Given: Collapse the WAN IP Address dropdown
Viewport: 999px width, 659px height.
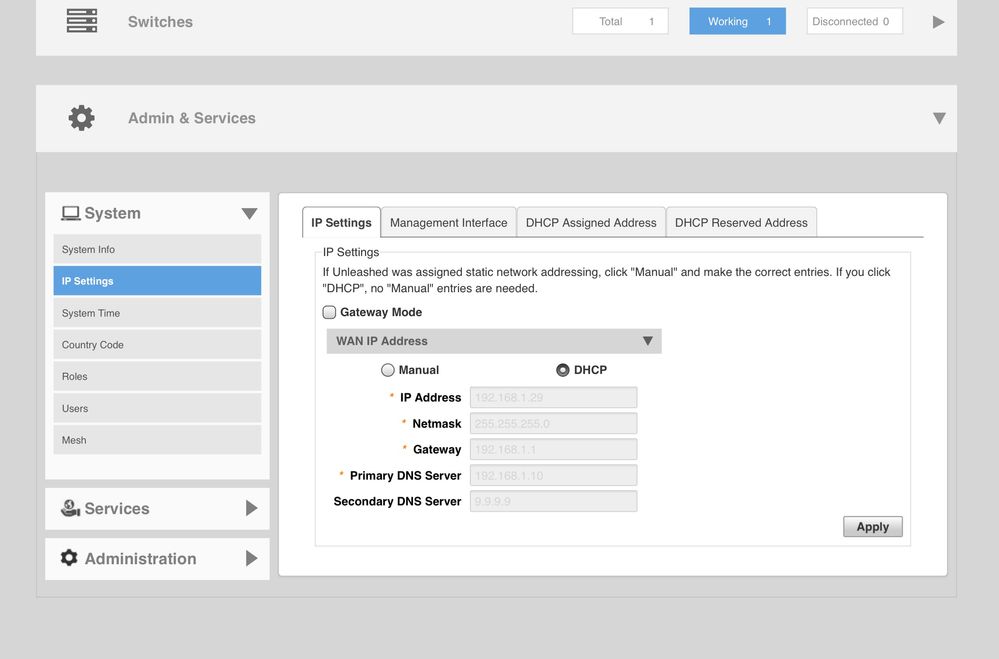Looking at the screenshot, I should 647,341.
